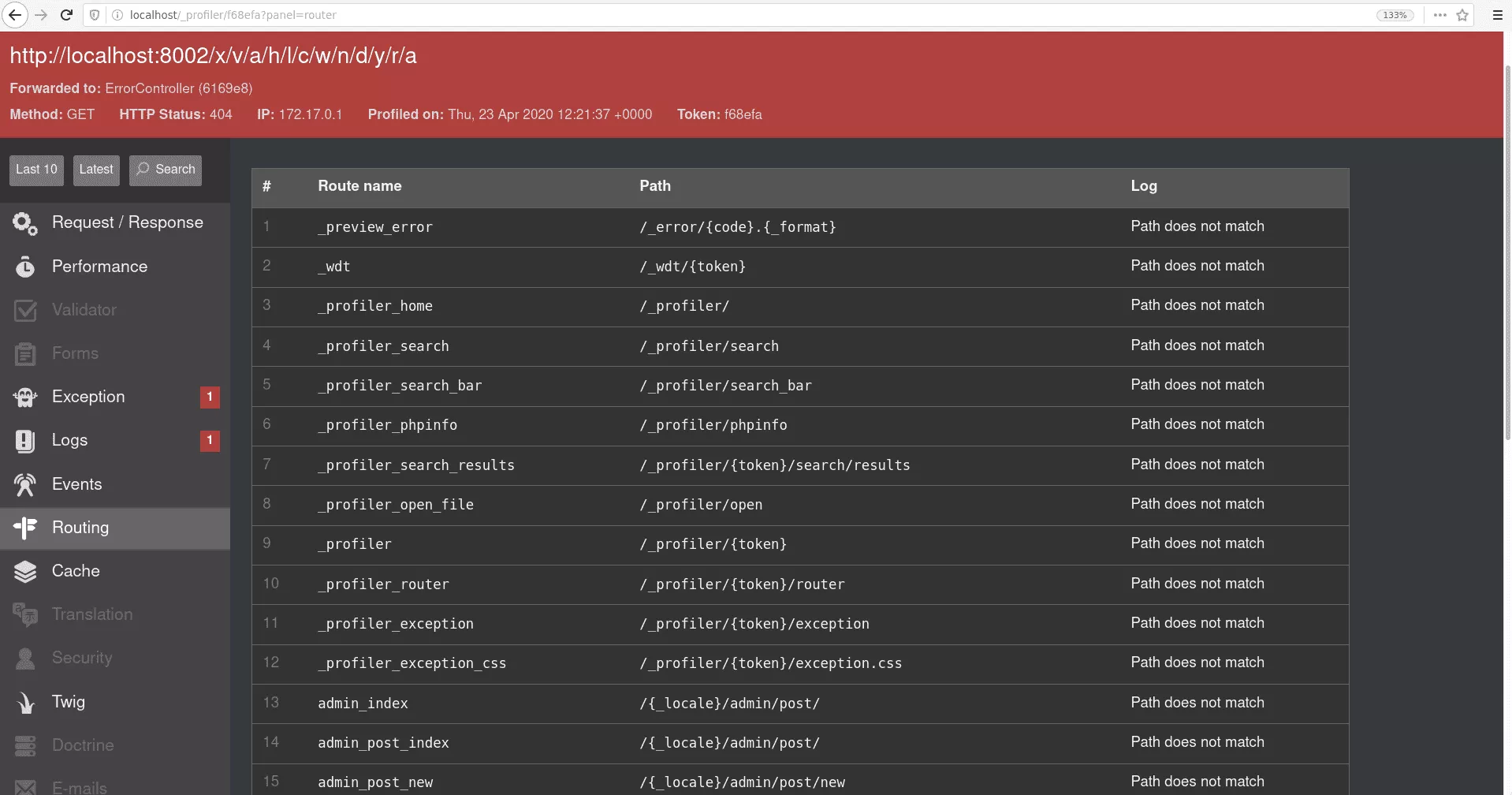
Task: Switch to the Validator panel
Action: (x=84, y=310)
